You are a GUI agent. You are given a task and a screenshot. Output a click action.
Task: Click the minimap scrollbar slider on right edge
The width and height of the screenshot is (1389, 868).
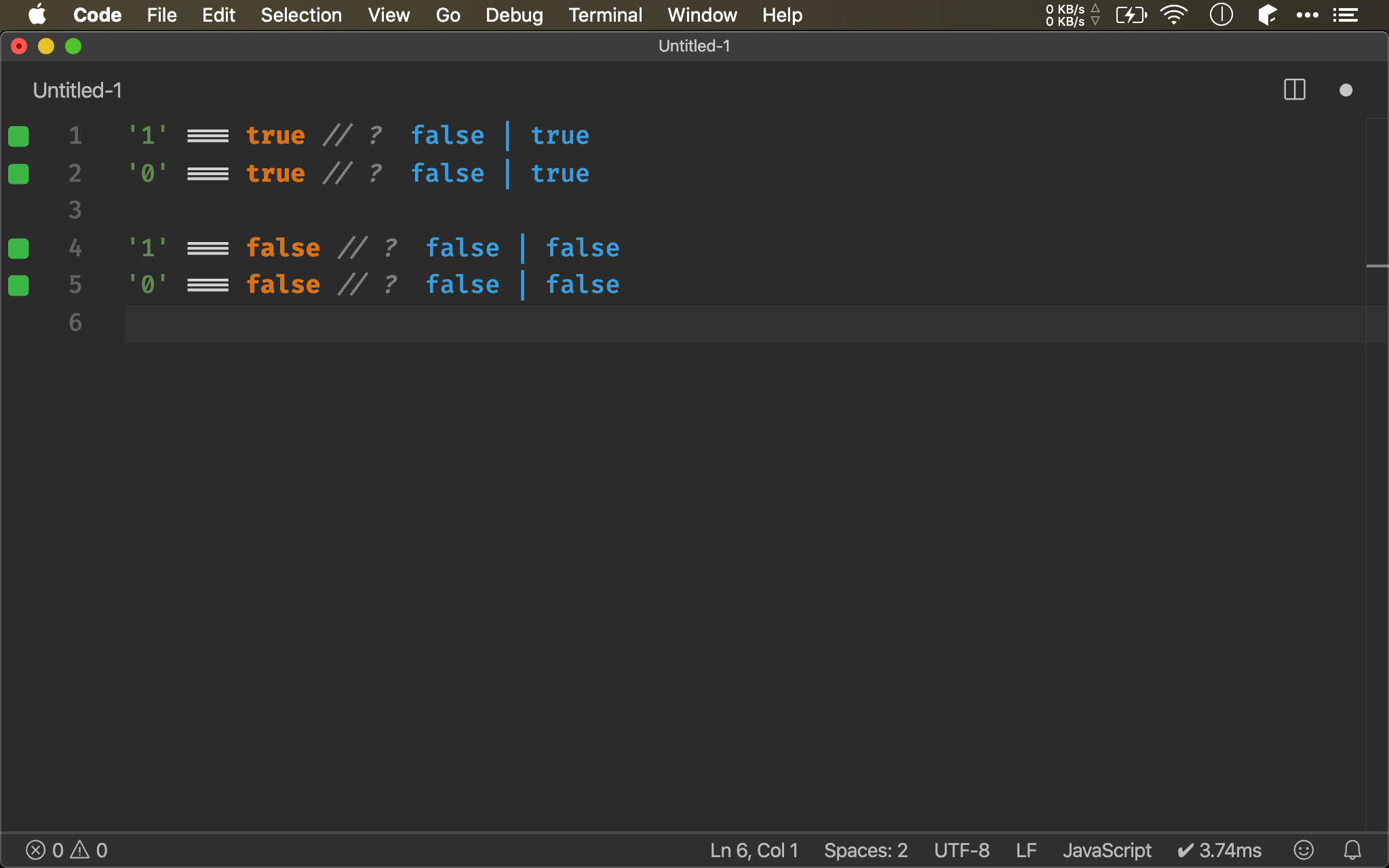click(1377, 266)
